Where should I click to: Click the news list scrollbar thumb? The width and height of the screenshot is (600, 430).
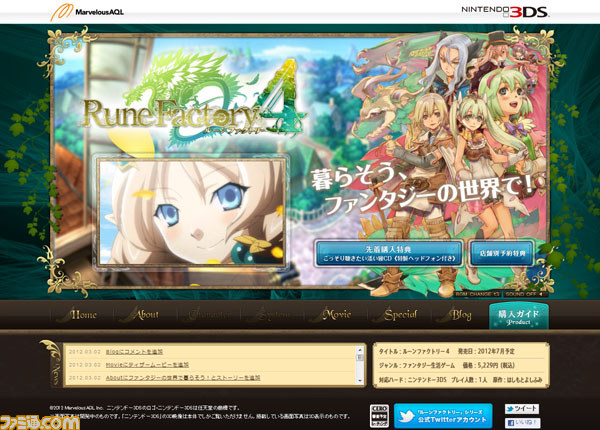(x=360, y=358)
